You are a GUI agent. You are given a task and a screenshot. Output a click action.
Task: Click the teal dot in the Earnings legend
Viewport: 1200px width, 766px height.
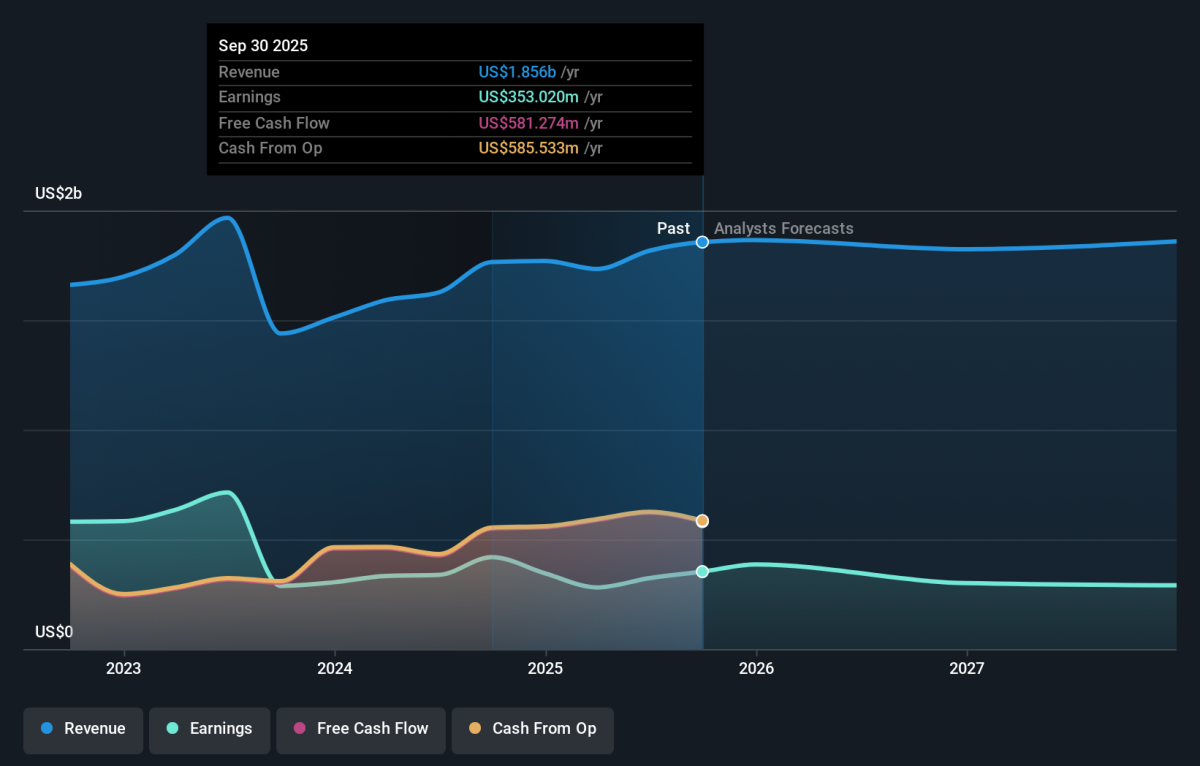[x=172, y=729]
